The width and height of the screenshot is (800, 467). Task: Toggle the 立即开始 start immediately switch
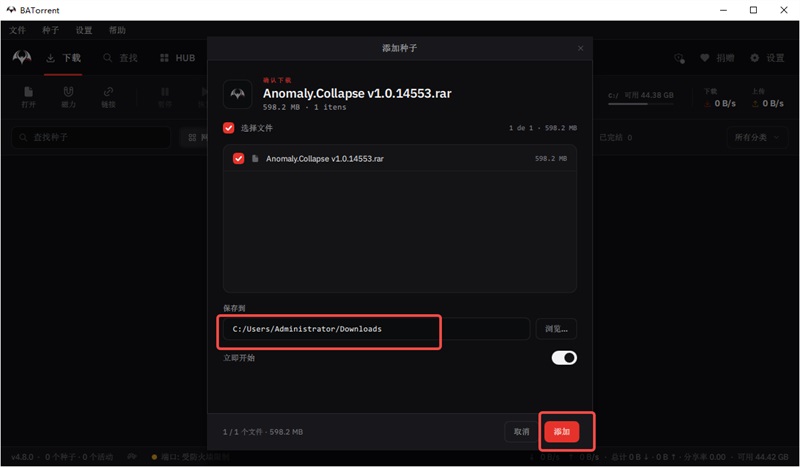(x=564, y=358)
